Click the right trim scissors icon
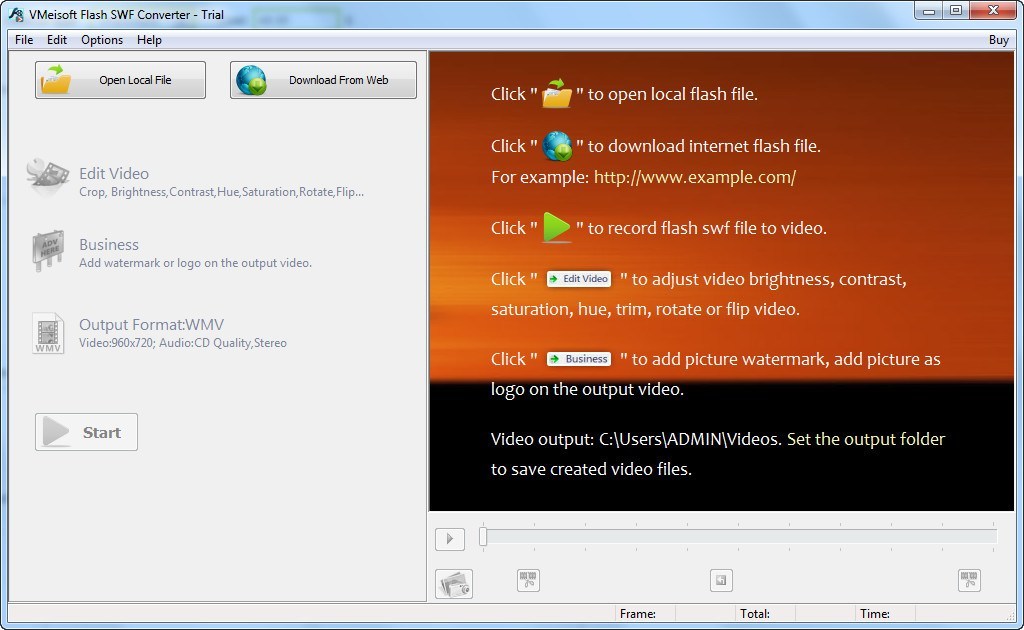1024x630 pixels. (x=968, y=580)
